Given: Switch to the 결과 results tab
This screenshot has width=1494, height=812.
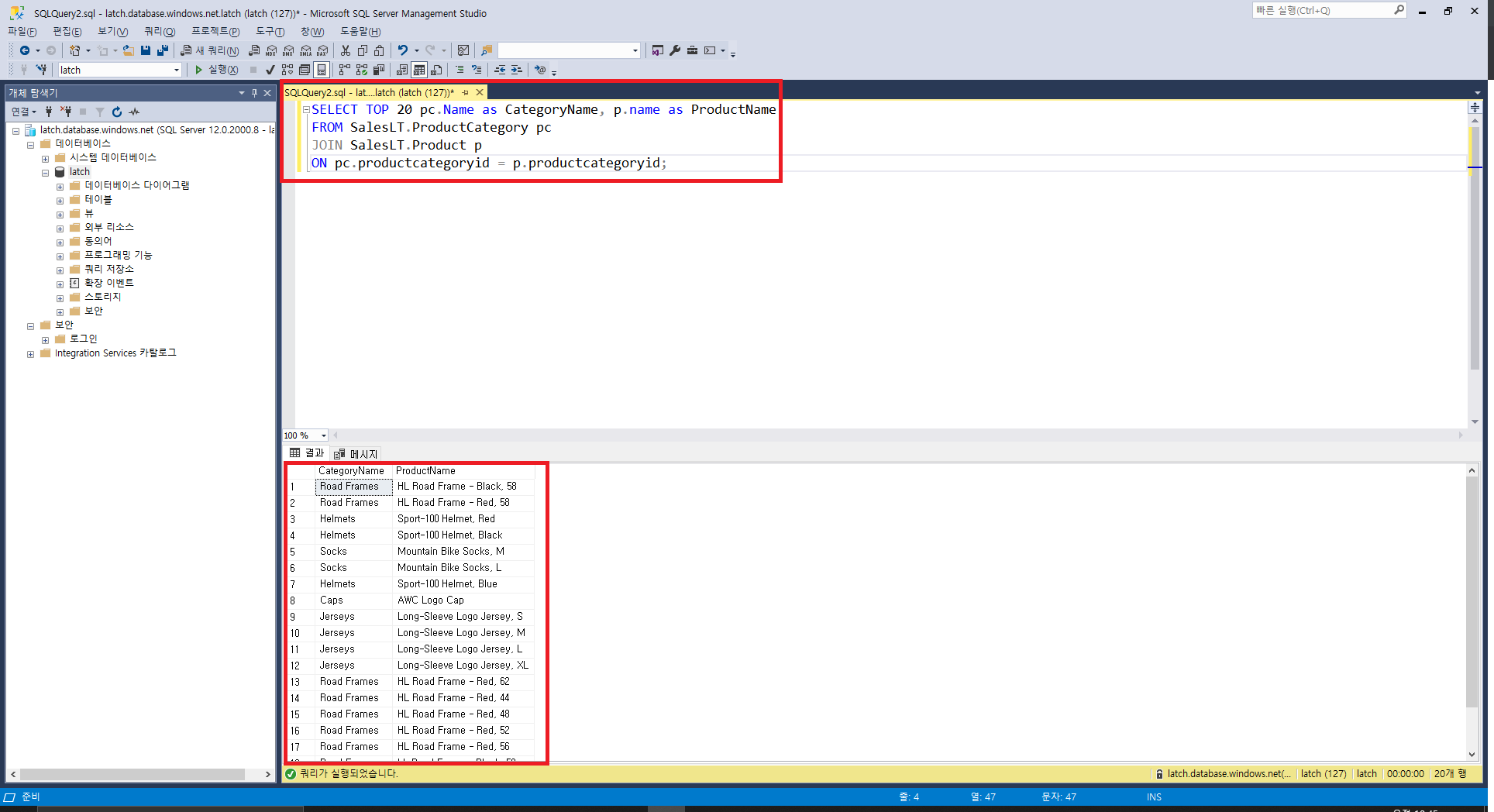Looking at the screenshot, I should [x=307, y=453].
